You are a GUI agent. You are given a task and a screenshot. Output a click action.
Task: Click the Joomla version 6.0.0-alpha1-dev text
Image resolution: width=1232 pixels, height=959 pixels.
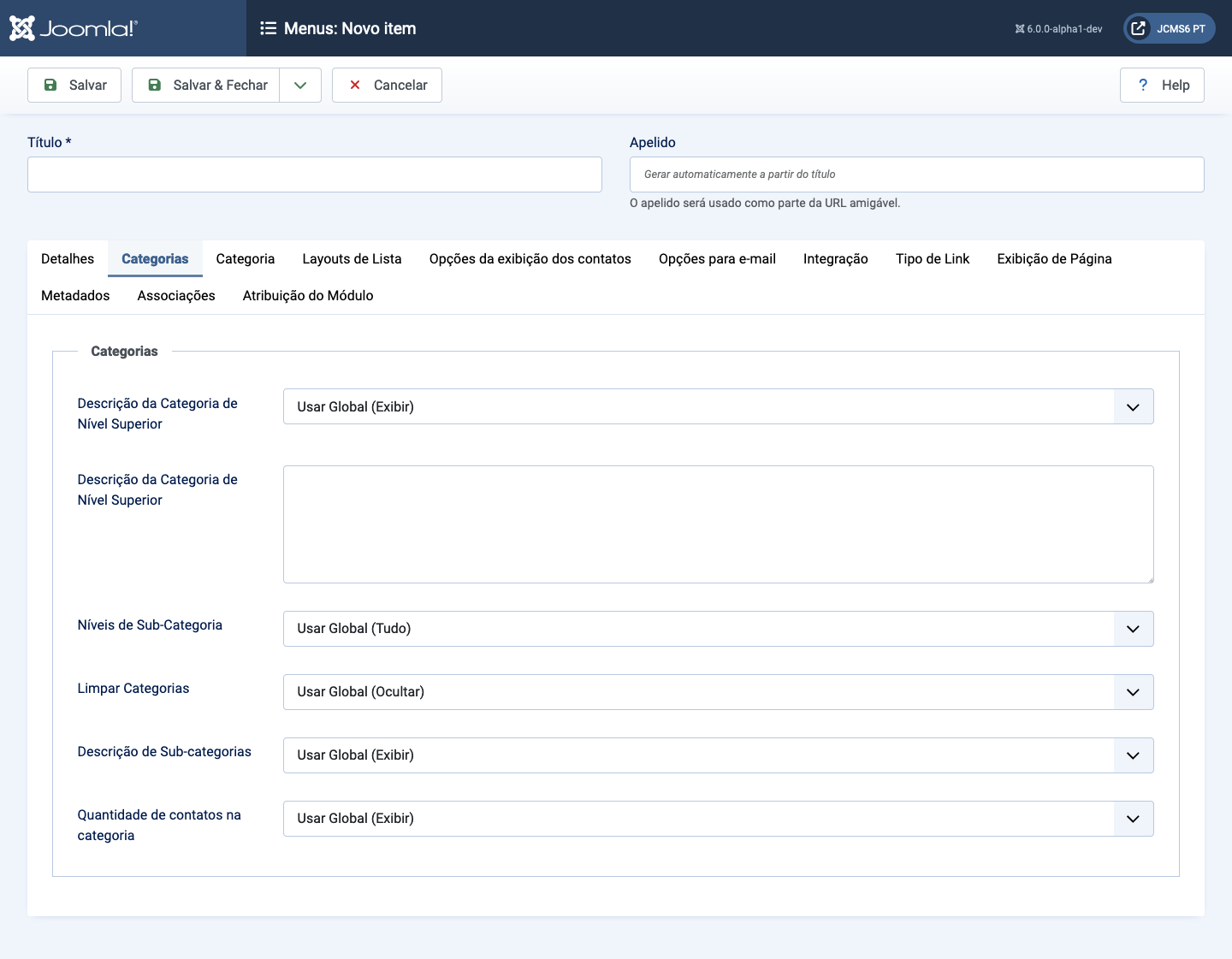[1058, 29]
